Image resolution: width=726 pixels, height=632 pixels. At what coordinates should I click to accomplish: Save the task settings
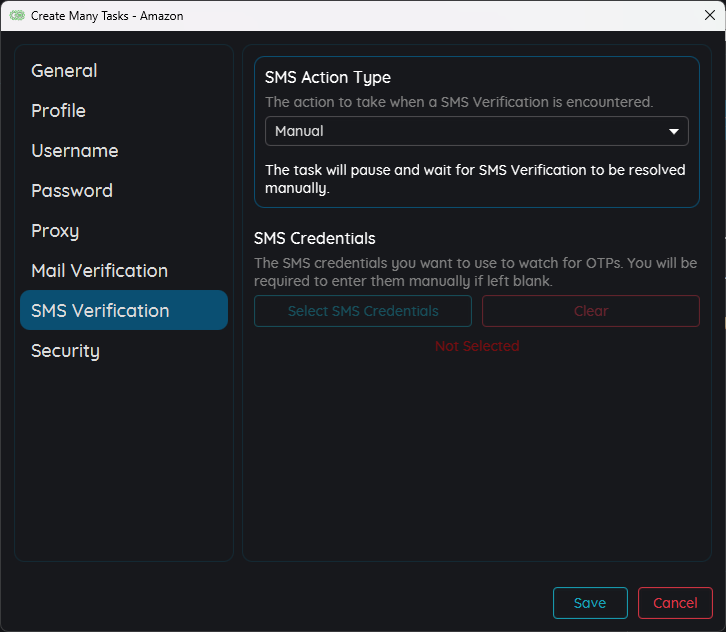590,603
